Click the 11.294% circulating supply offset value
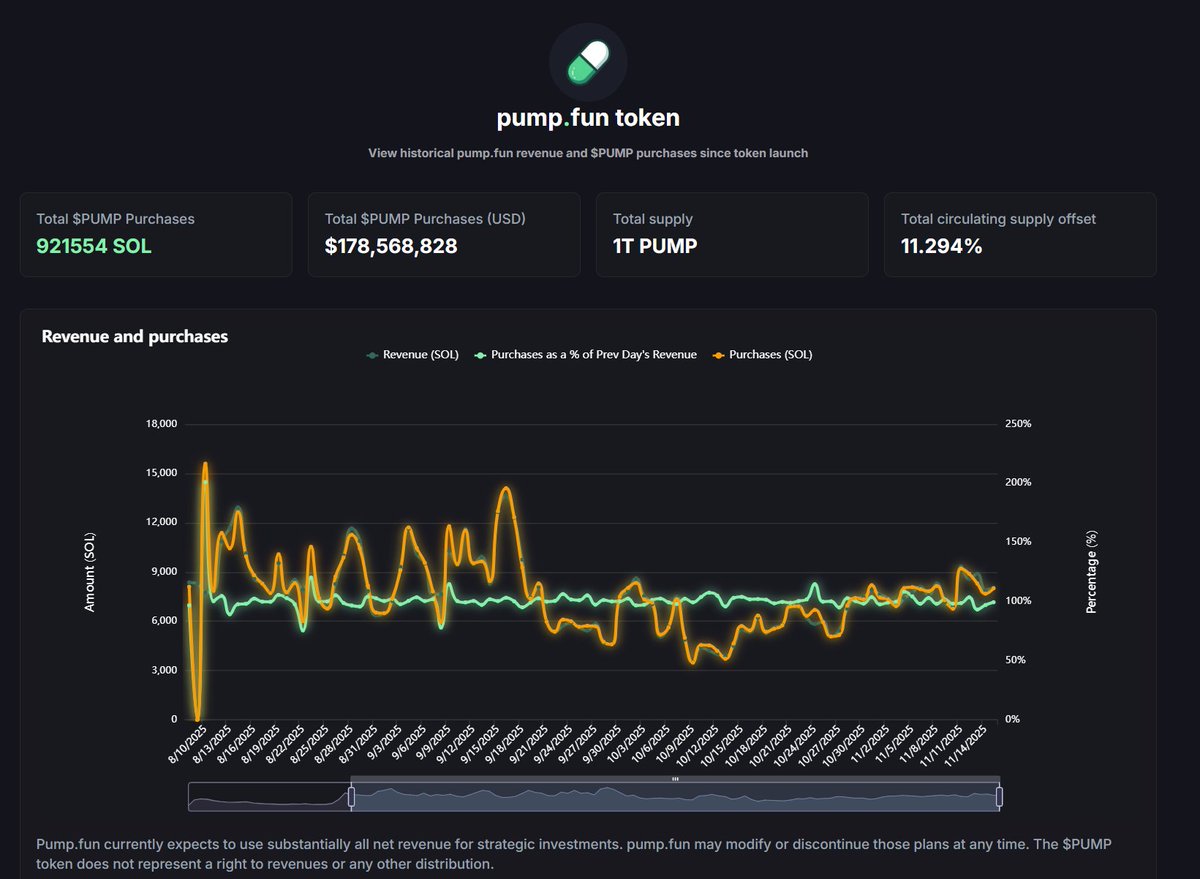This screenshot has height=879, width=1200. tap(941, 245)
